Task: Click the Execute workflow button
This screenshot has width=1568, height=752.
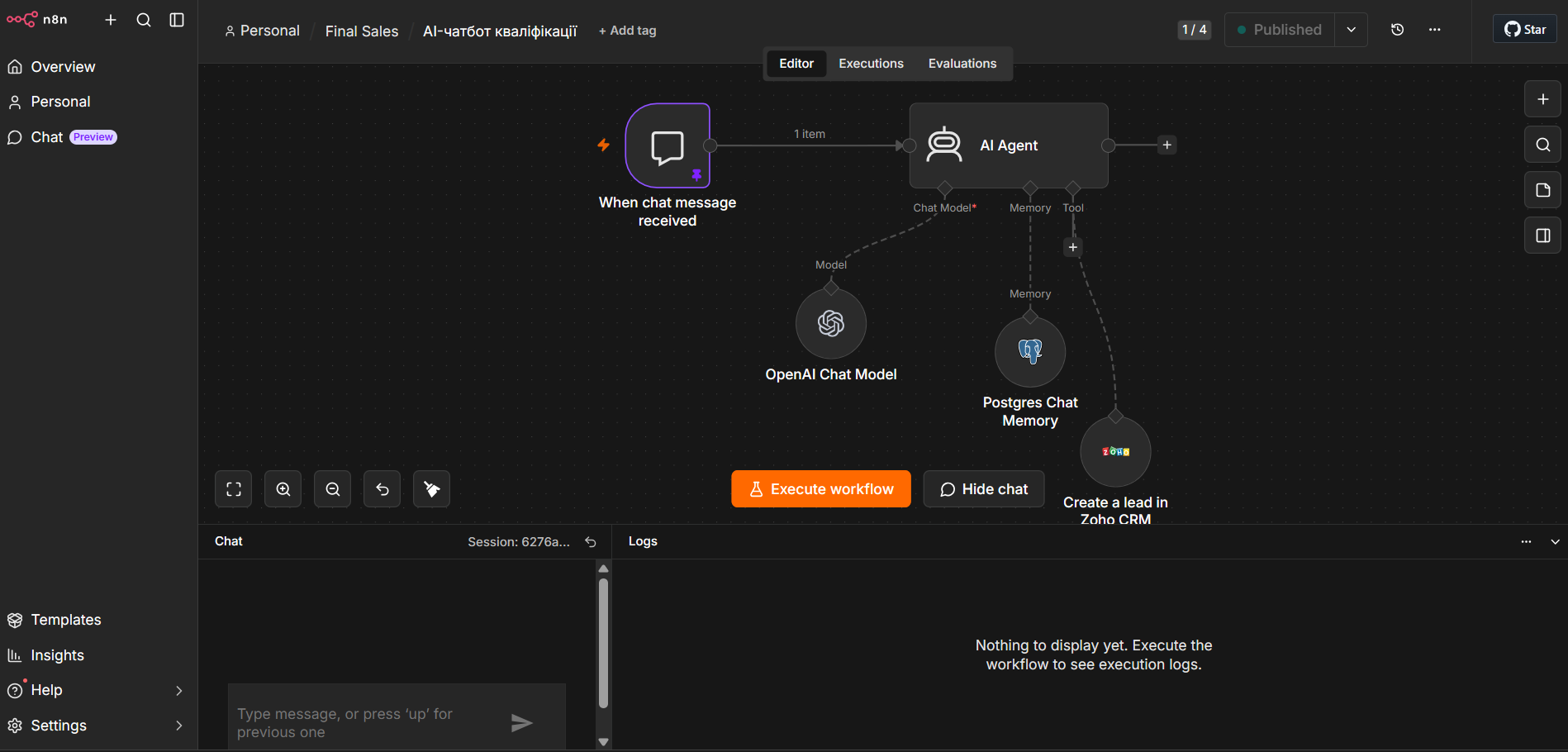Action: click(x=821, y=489)
